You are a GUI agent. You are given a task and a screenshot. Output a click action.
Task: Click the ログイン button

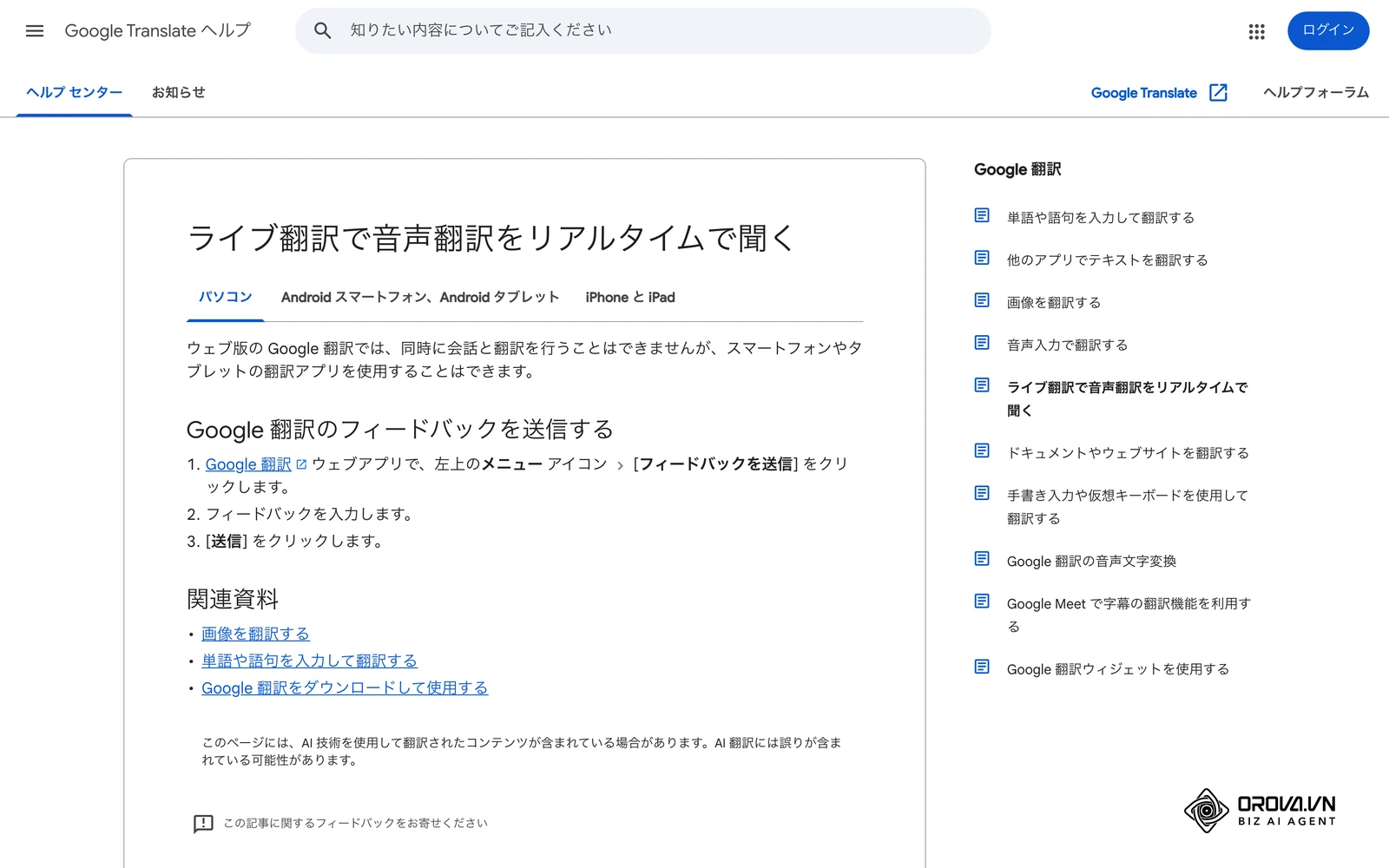(x=1328, y=30)
